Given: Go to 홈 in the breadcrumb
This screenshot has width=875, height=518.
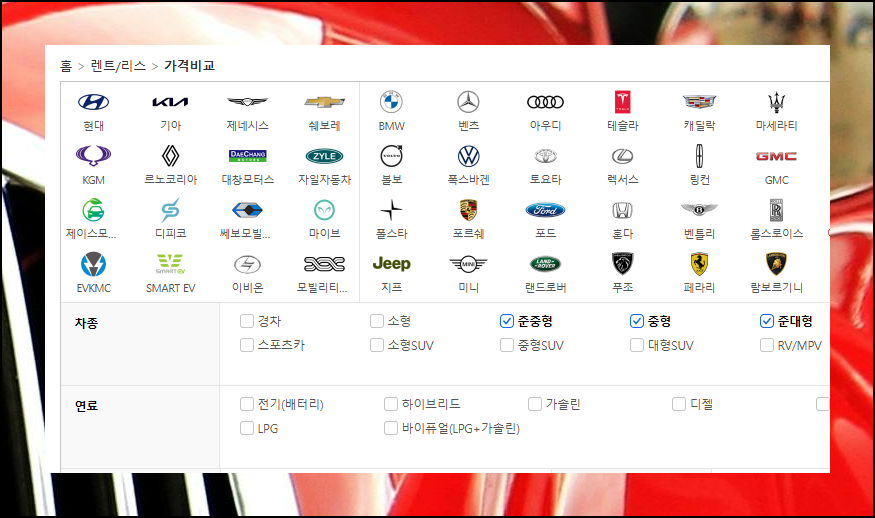Looking at the screenshot, I should pos(66,66).
